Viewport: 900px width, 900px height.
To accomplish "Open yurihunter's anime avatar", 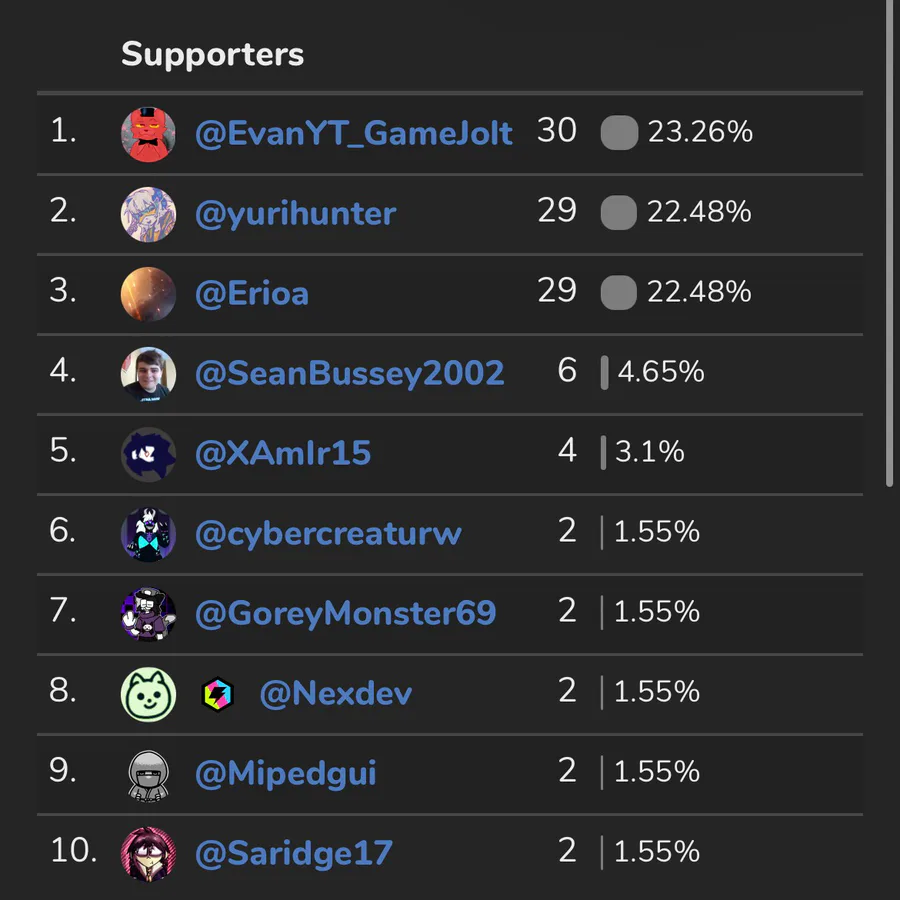I will click(148, 213).
